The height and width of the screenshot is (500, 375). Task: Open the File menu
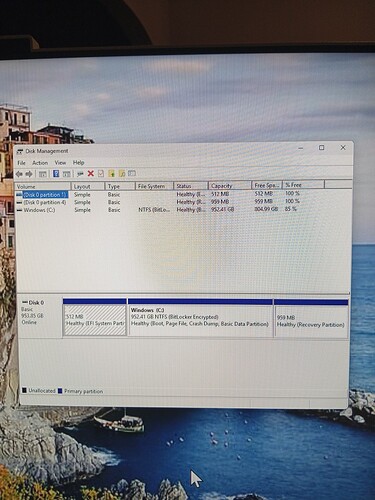pyautogui.click(x=21, y=163)
